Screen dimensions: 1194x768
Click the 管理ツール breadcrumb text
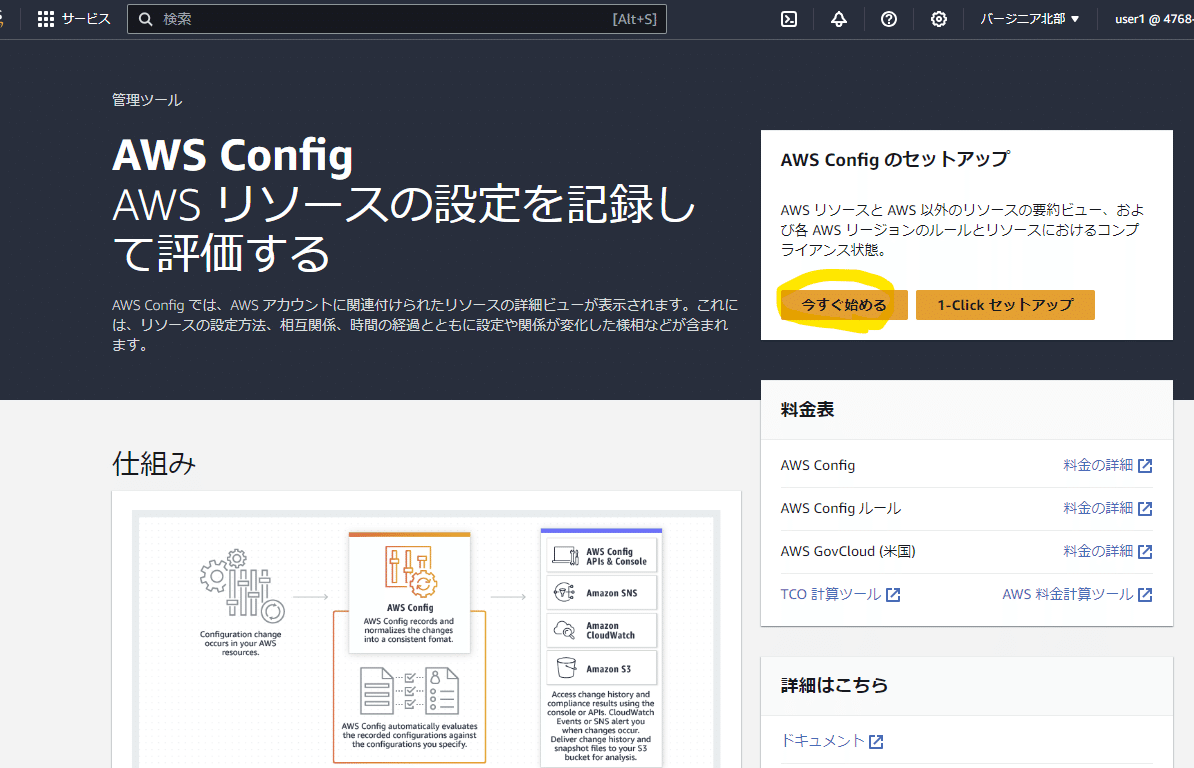[x=147, y=100]
